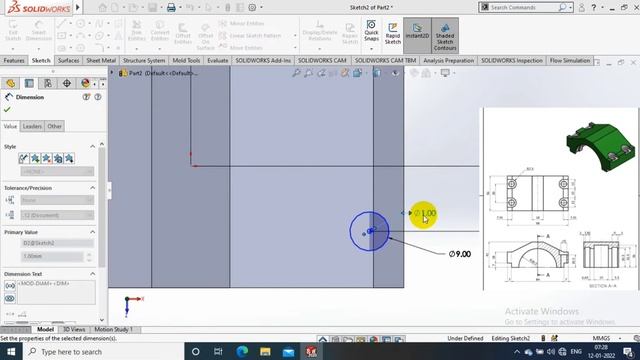Expand the SOLIDWORKS menu arrow beside the logo
Viewport: 640px width, 360px height.
coord(78,7)
